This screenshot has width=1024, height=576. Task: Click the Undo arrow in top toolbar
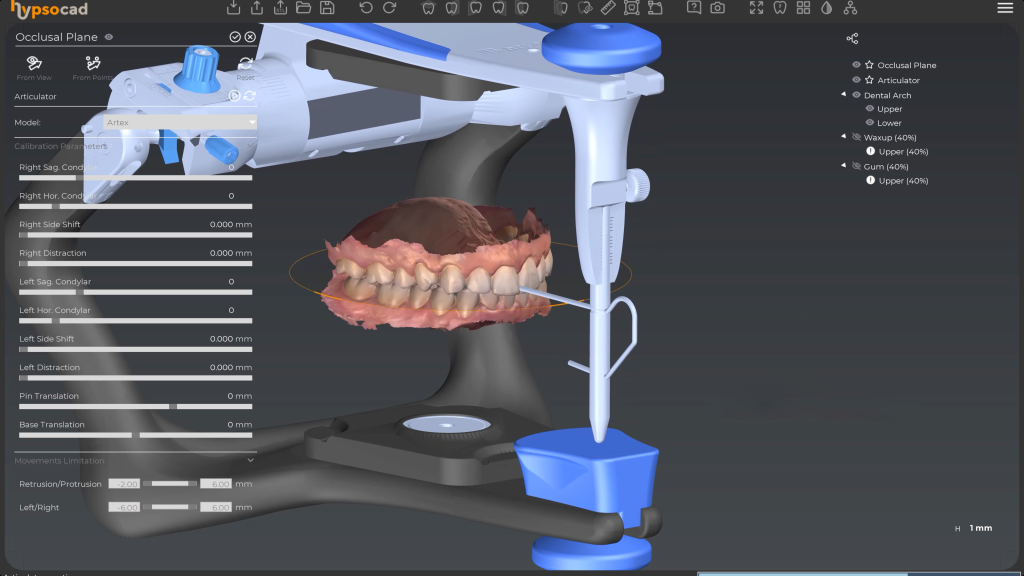pyautogui.click(x=366, y=8)
